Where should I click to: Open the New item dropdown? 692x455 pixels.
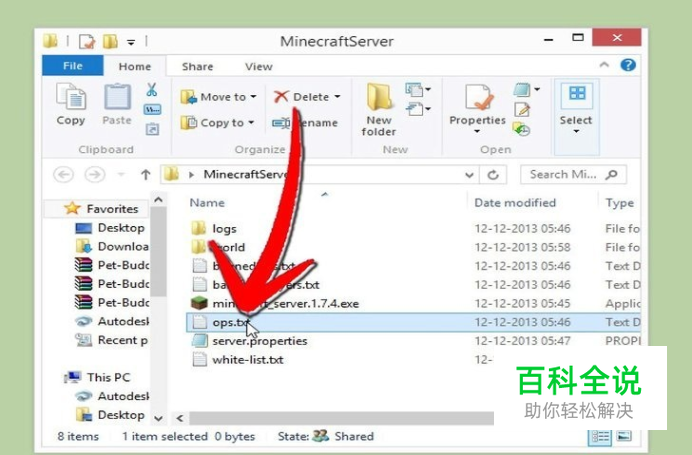[418, 90]
